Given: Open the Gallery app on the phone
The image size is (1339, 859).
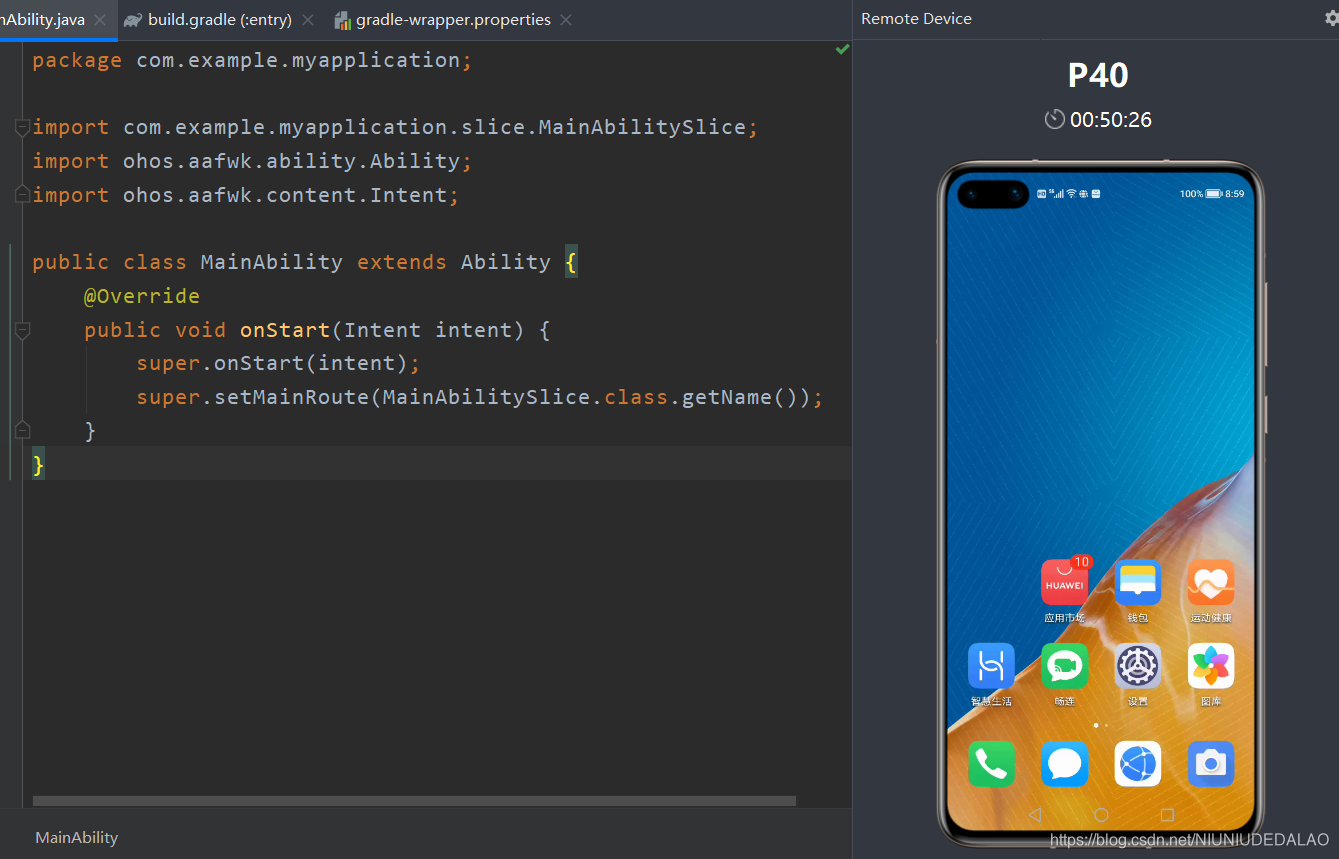Looking at the screenshot, I should [x=1211, y=666].
